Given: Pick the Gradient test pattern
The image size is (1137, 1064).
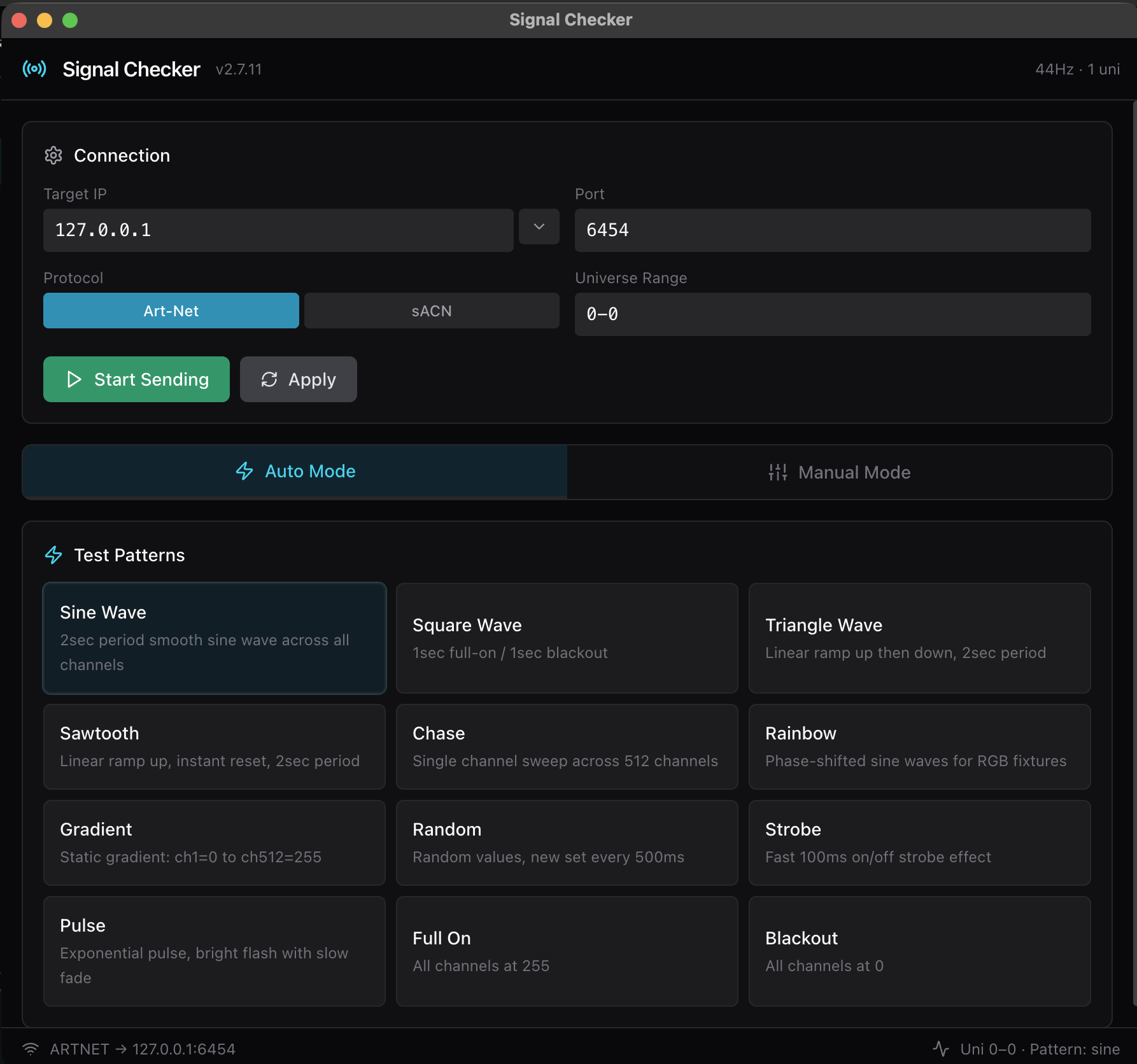Looking at the screenshot, I should click(x=215, y=843).
